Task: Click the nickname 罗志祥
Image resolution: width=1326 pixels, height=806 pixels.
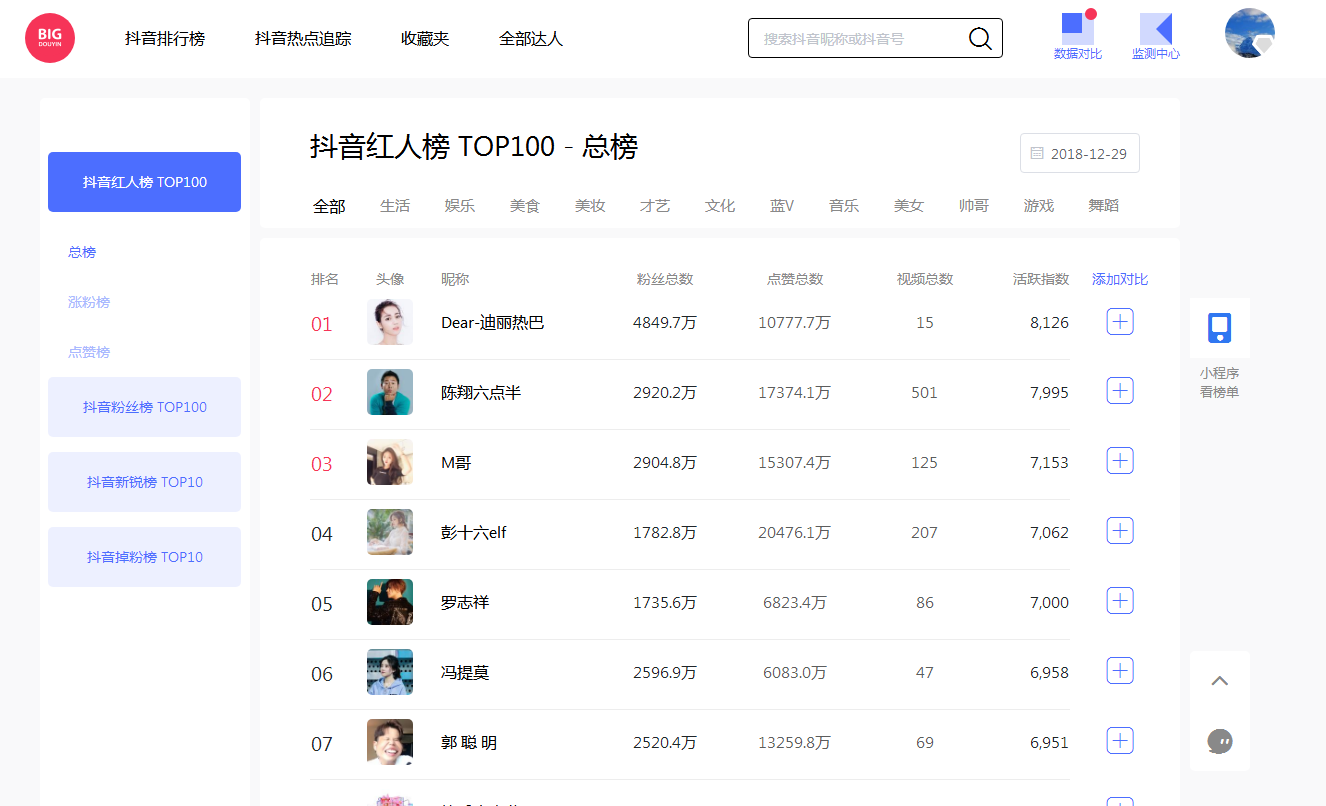Action: coord(465,602)
